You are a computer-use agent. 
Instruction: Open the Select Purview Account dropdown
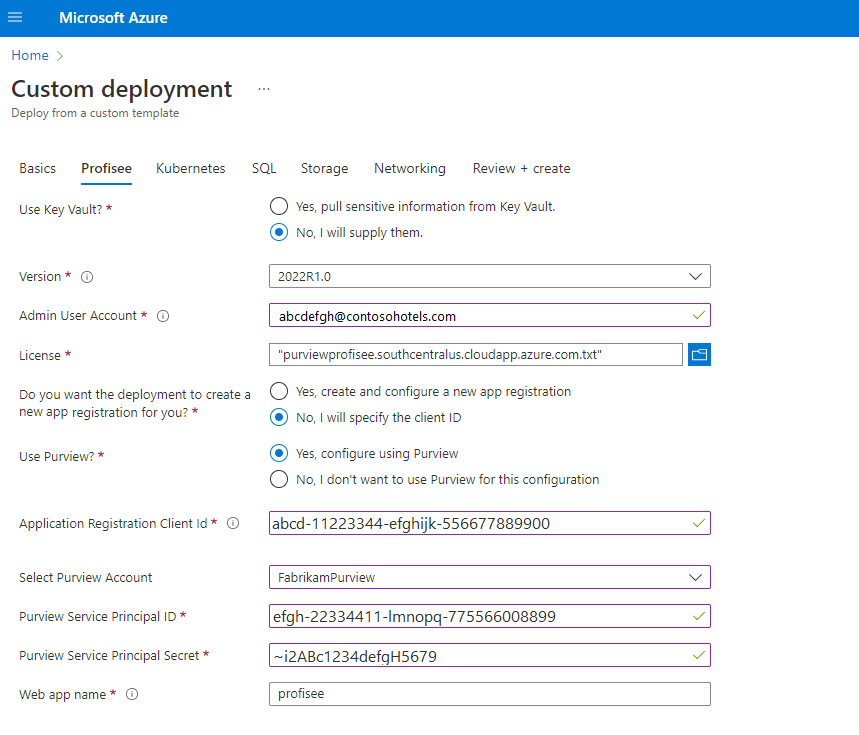pyautogui.click(x=490, y=577)
